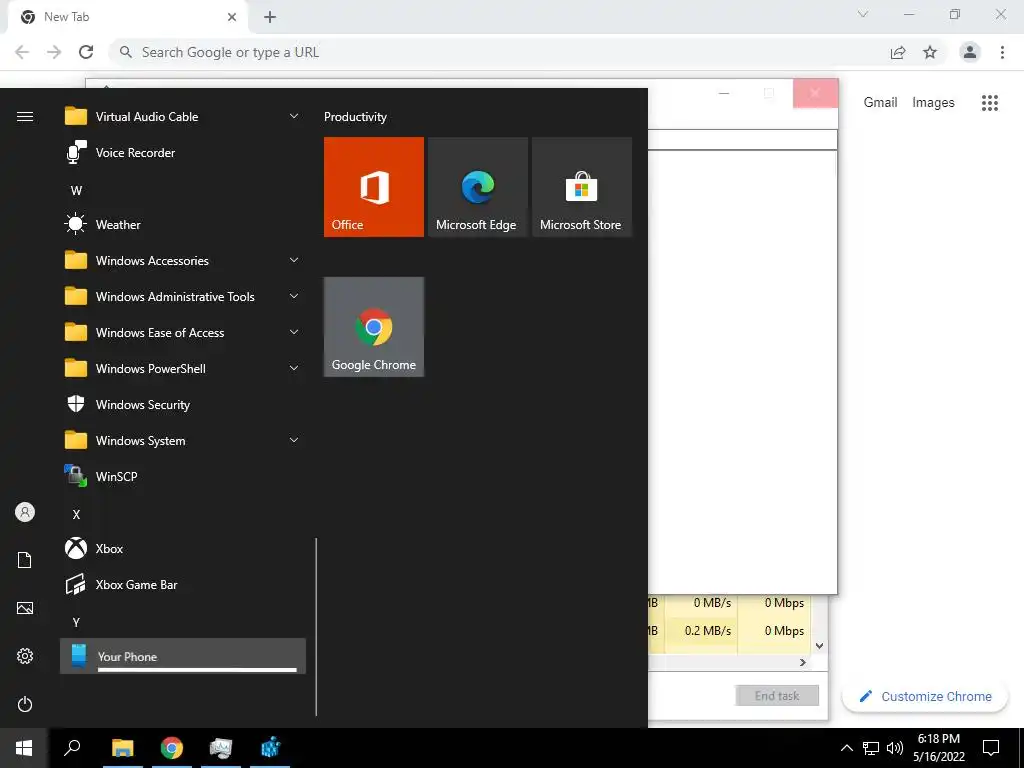This screenshot has height=768, width=1024.
Task: Open the notification center icon
Action: pos(991,748)
